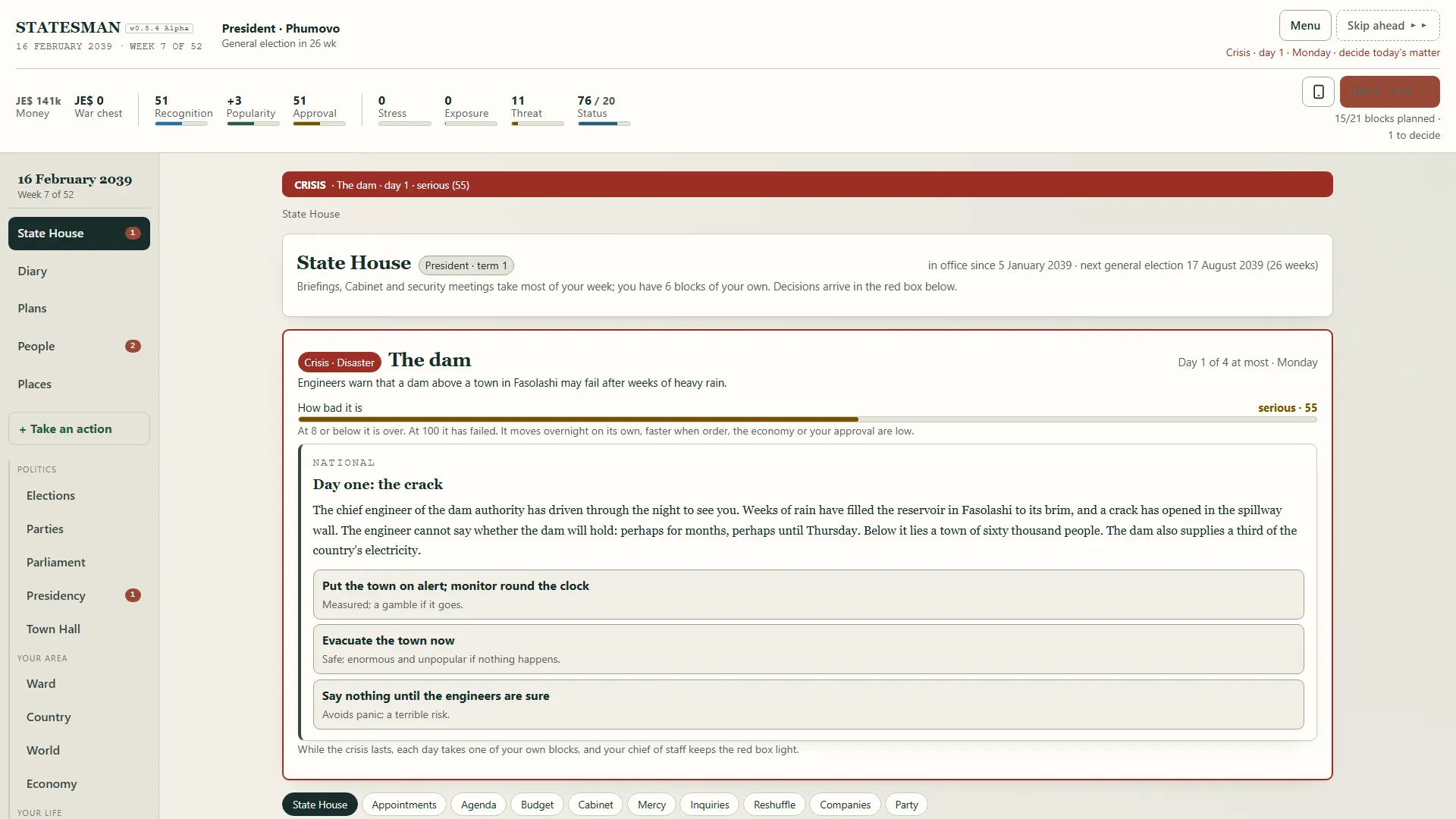Select the State House bottom tab

(x=320, y=805)
